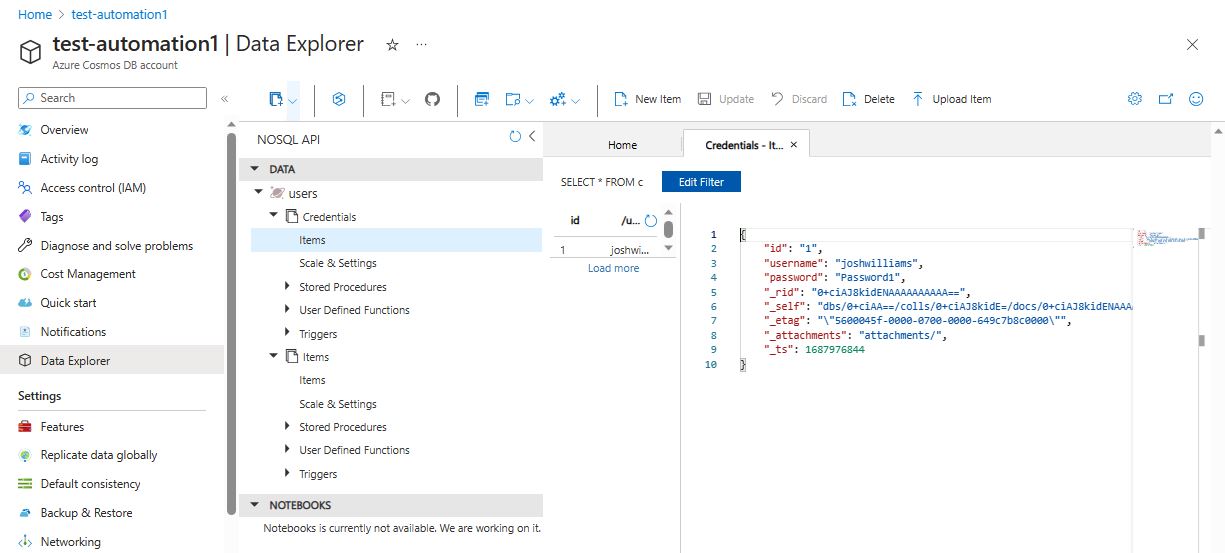
Task: Click the New Notebook toolbar icon
Action: pyautogui.click(x=388, y=99)
